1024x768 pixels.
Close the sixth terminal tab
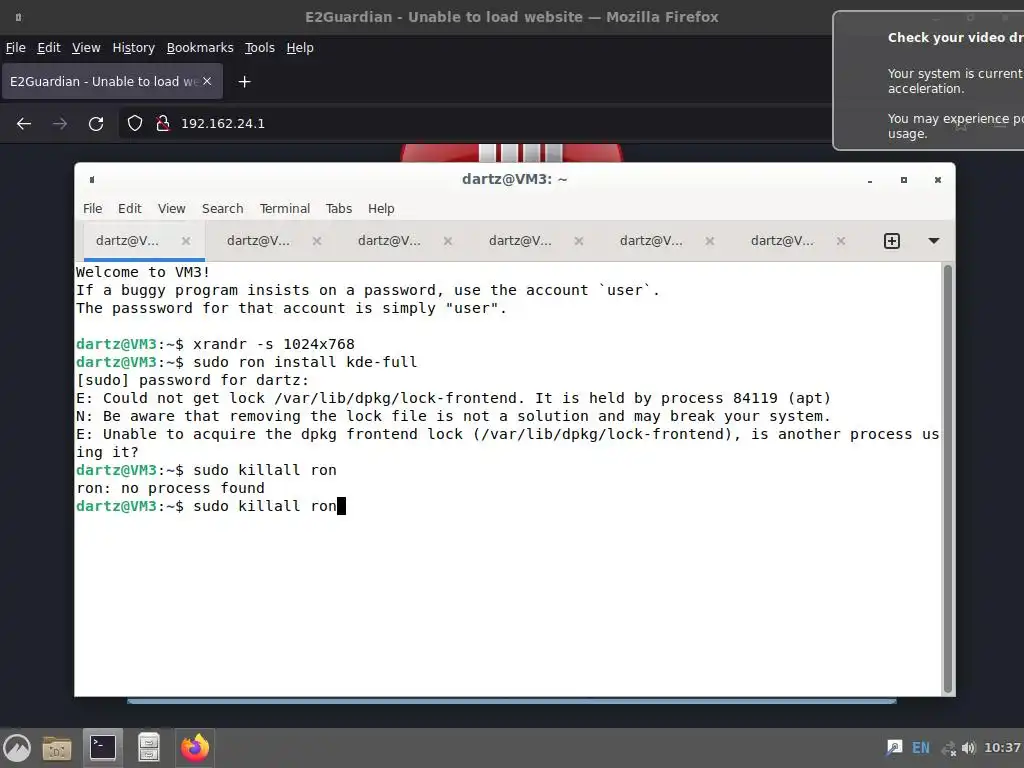(x=841, y=241)
